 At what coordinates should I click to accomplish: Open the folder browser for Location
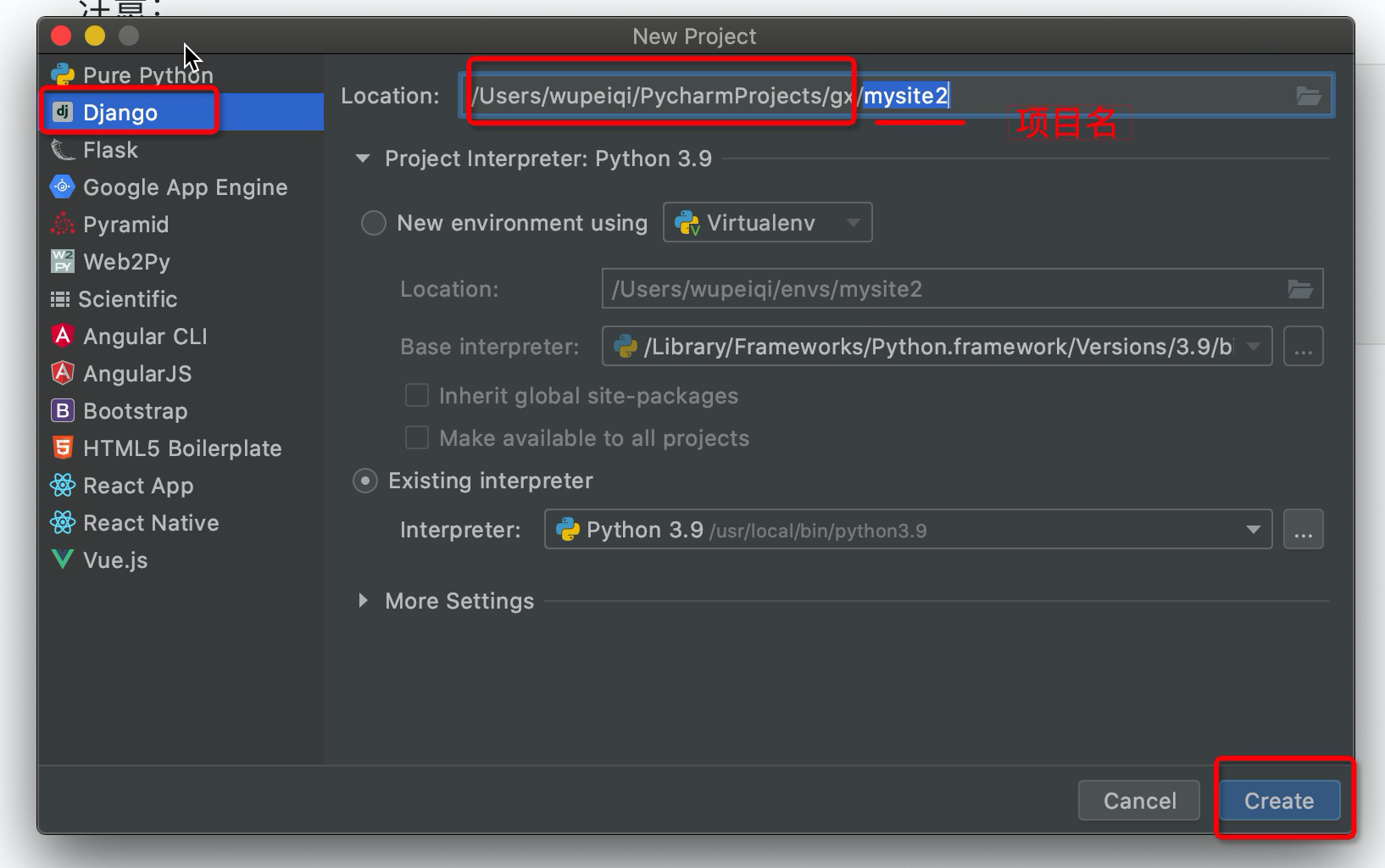1309,96
